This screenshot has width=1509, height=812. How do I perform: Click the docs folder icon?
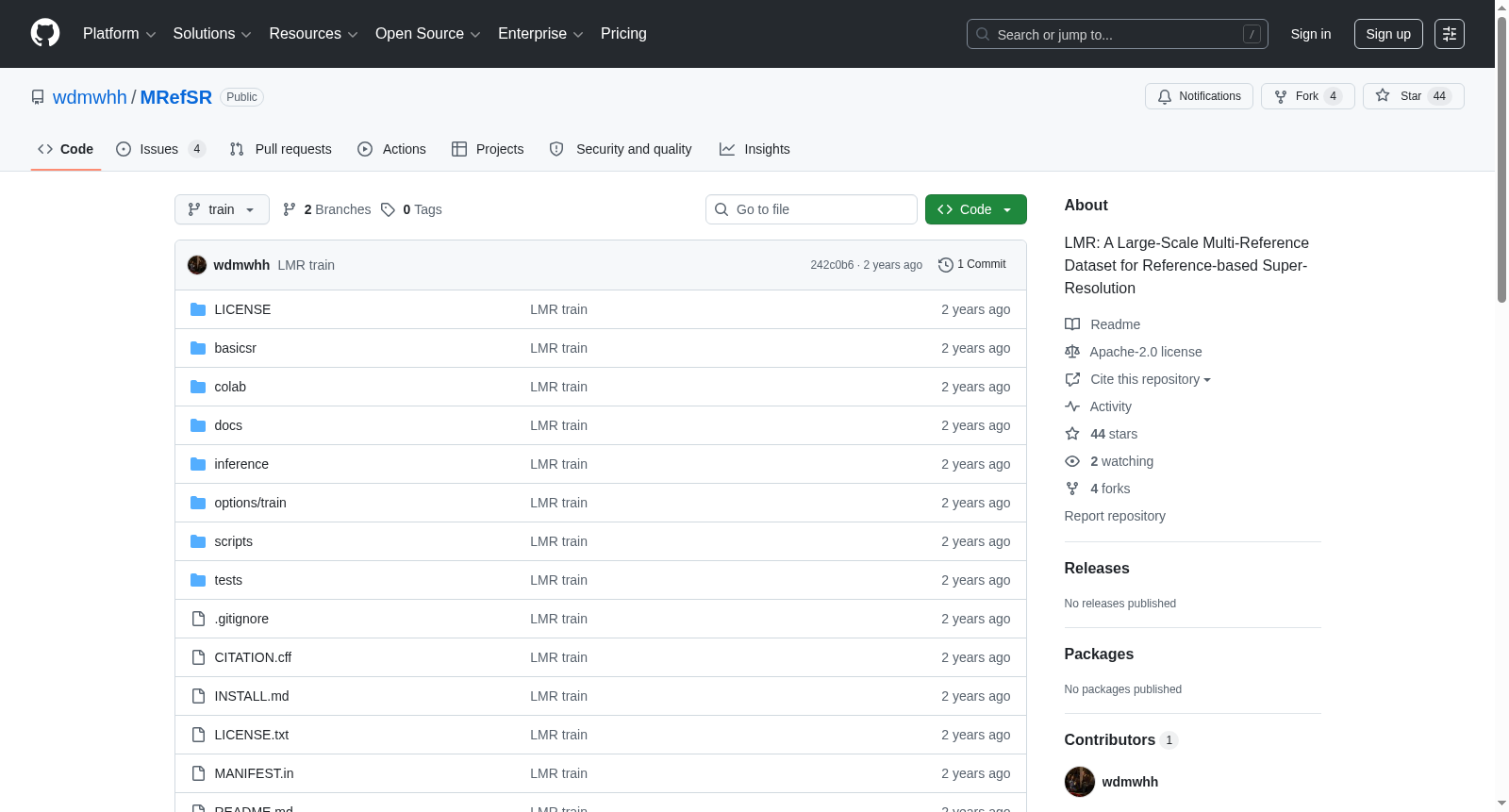tap(198, 425)
